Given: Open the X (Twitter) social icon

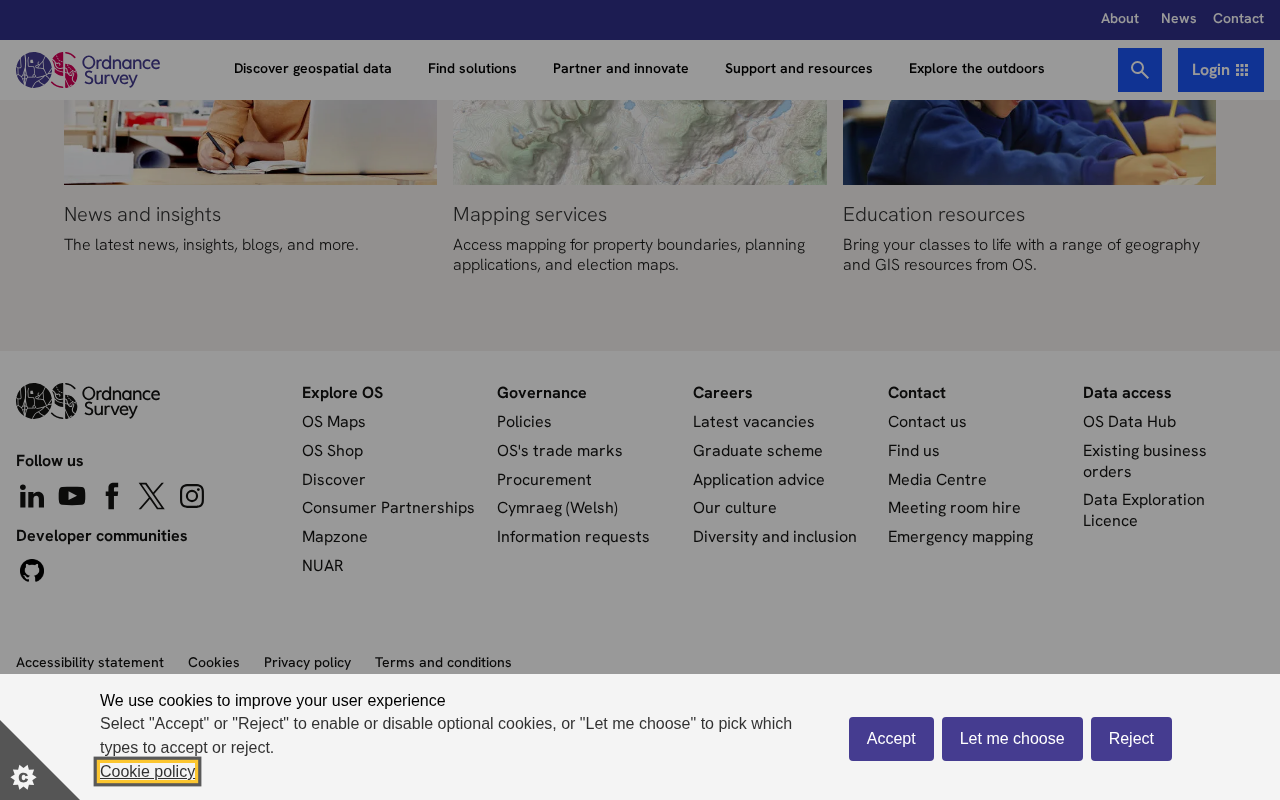Looking at the screenshot, I should [152, 496].
